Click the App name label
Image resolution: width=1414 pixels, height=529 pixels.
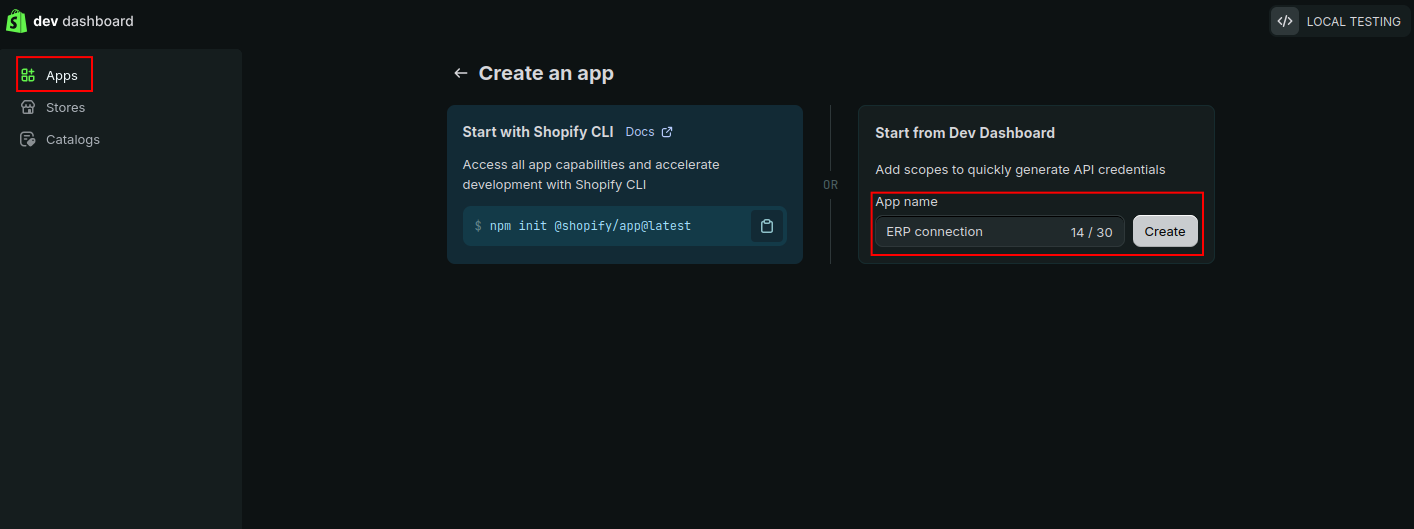906,202
